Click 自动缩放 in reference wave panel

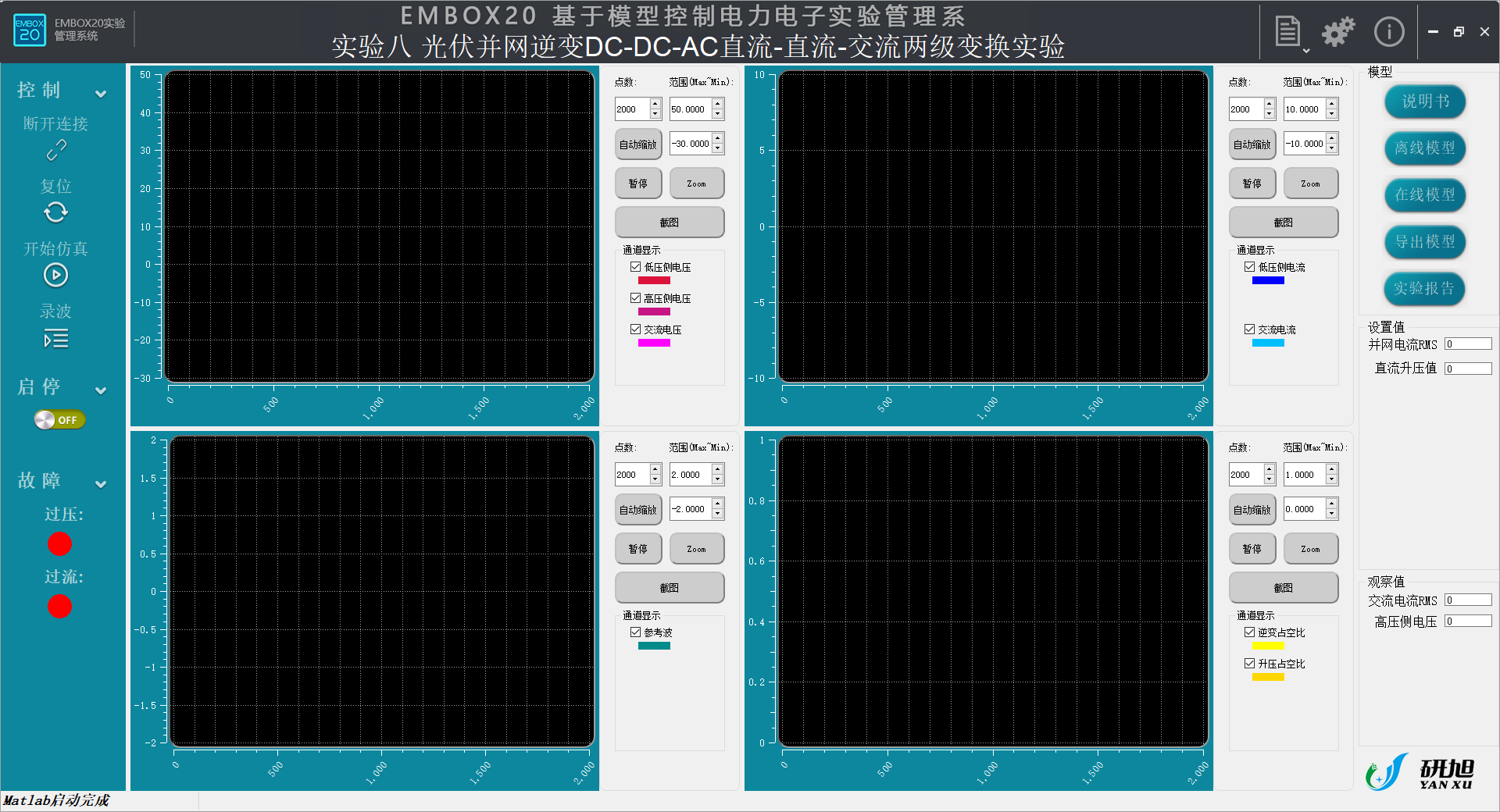(638, 510)
